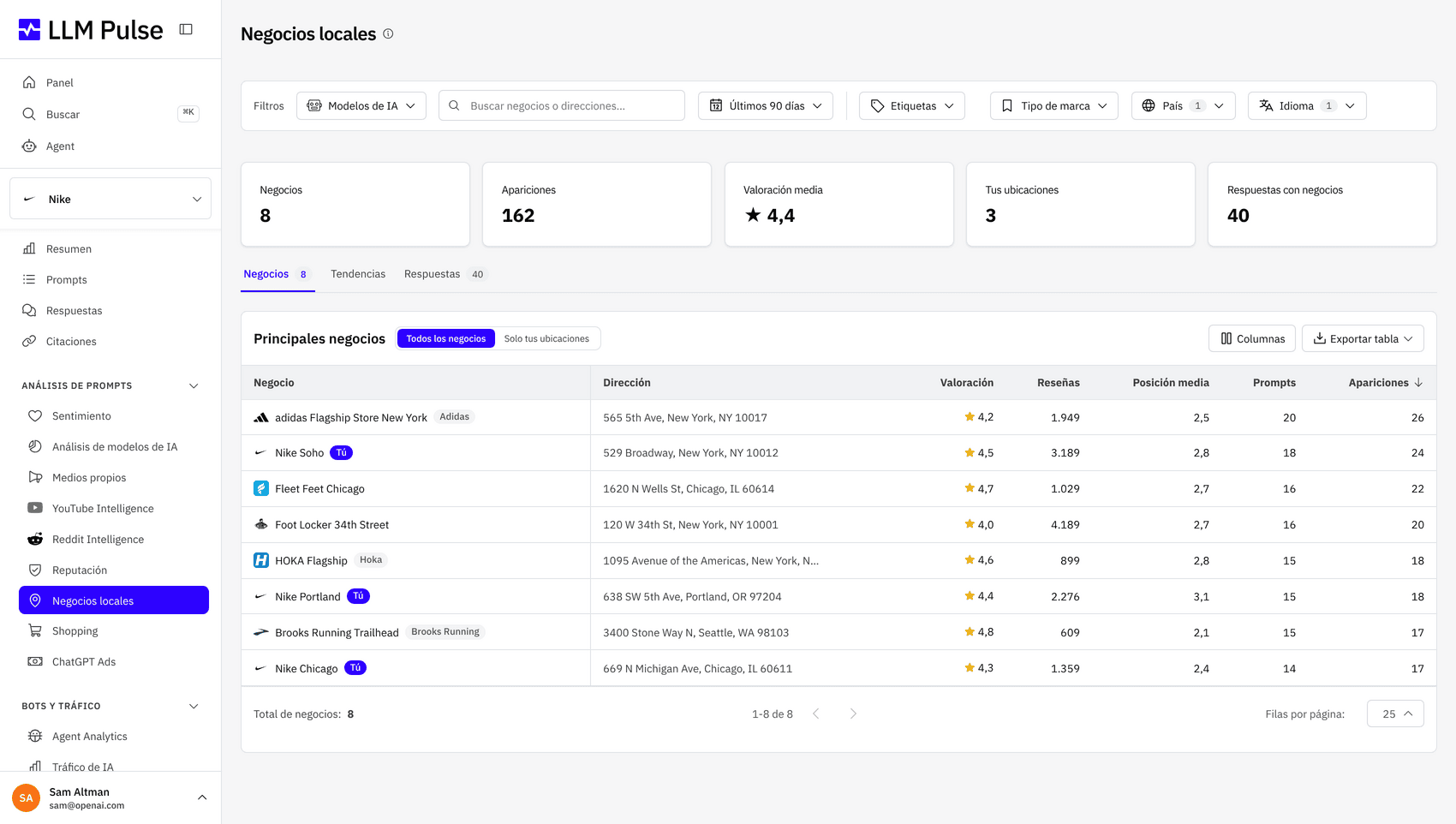Open Últimos 90 días date dropdown
This screenshot has height=824, width=1456.
pos(766,105)
